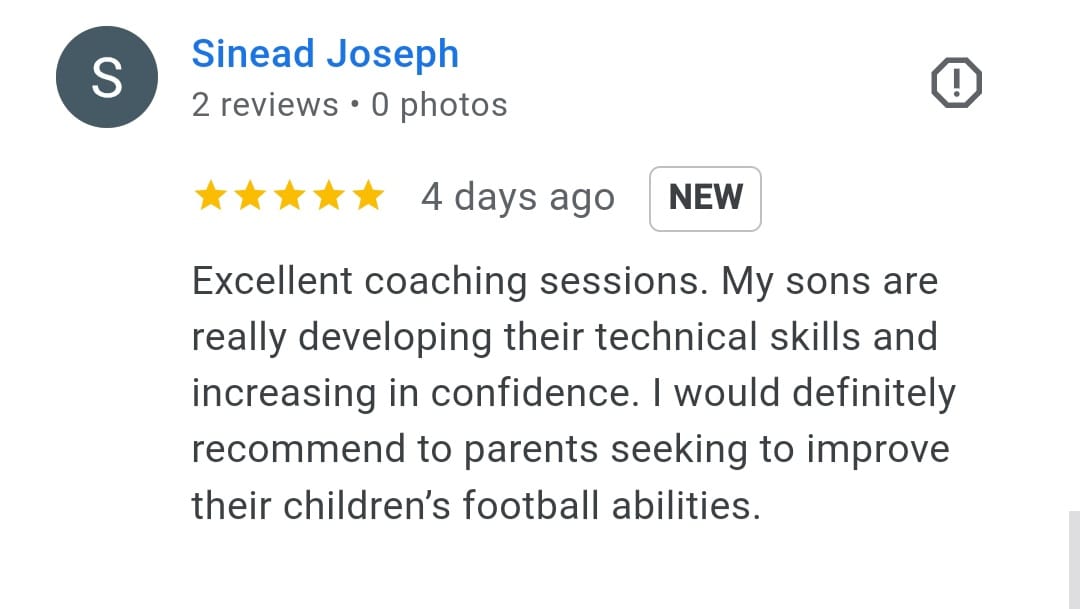Click 'recommend to parents' text line
The width and height of the screenshot is (1080, 609).
pos(395,450)
